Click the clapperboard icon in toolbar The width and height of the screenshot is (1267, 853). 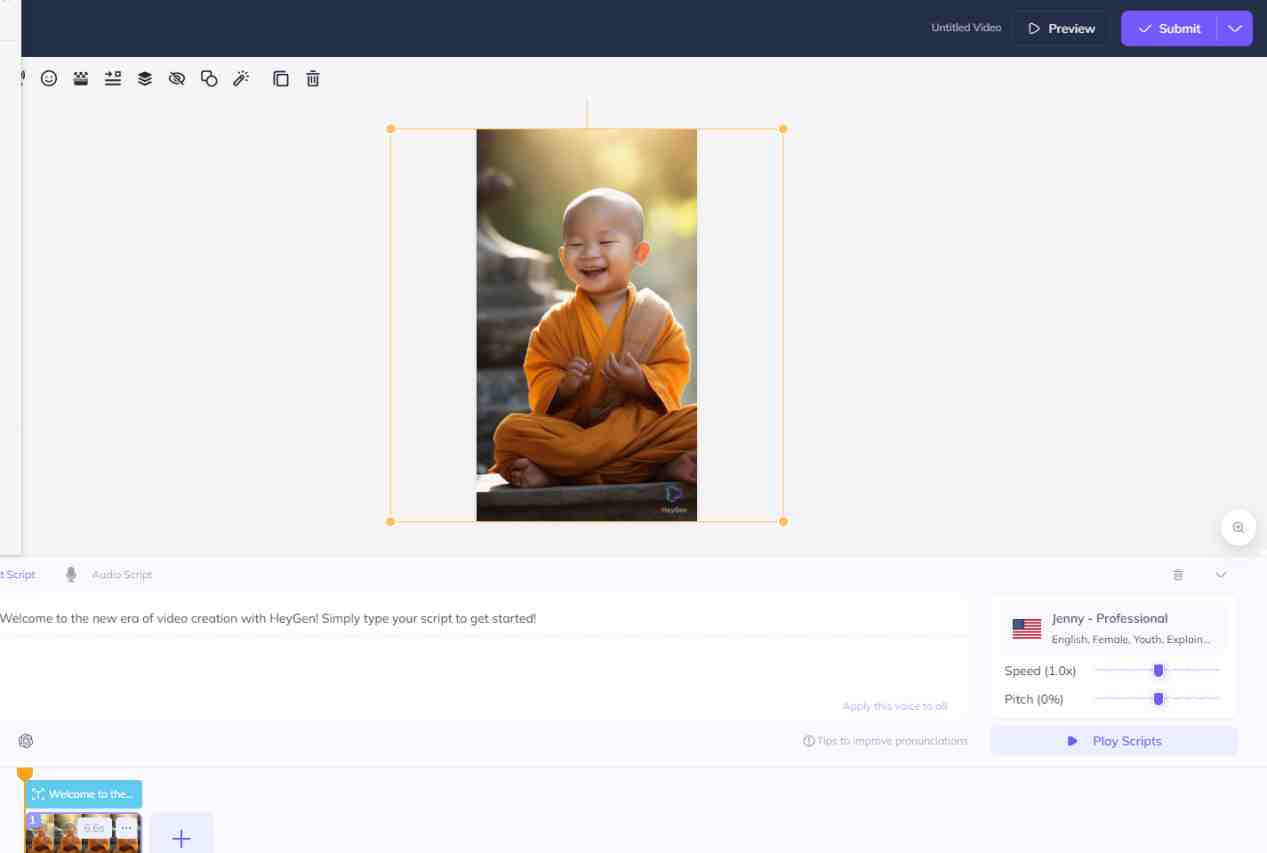[x=81, y=78]
